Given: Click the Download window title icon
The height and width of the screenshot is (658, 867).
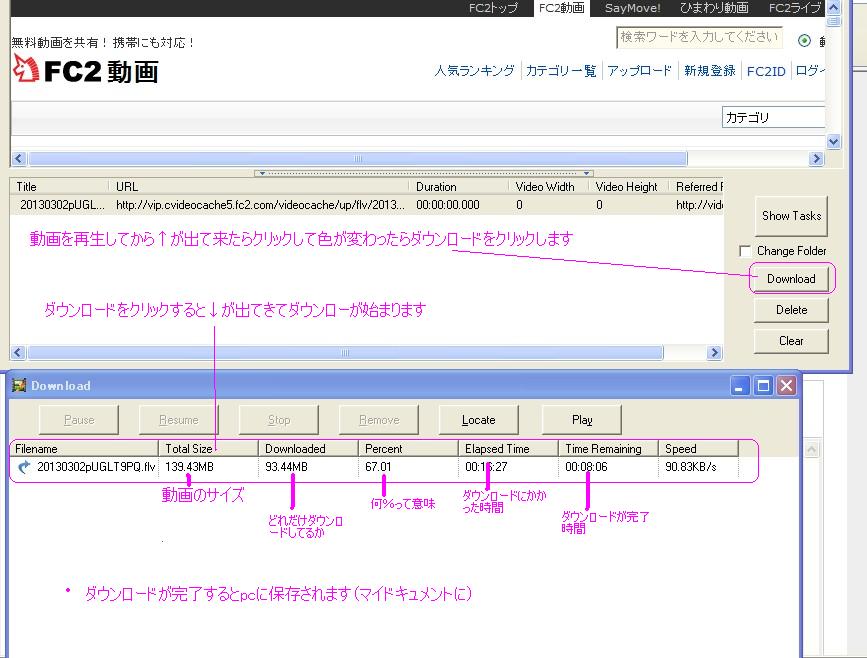Looking at the screenshot, I should [19, 385].
